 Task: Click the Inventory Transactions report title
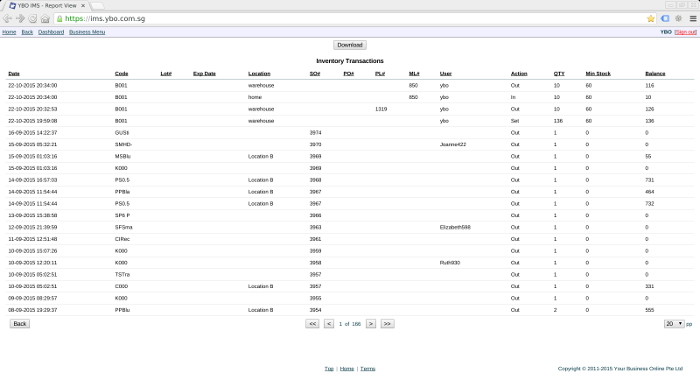(350, 61)
